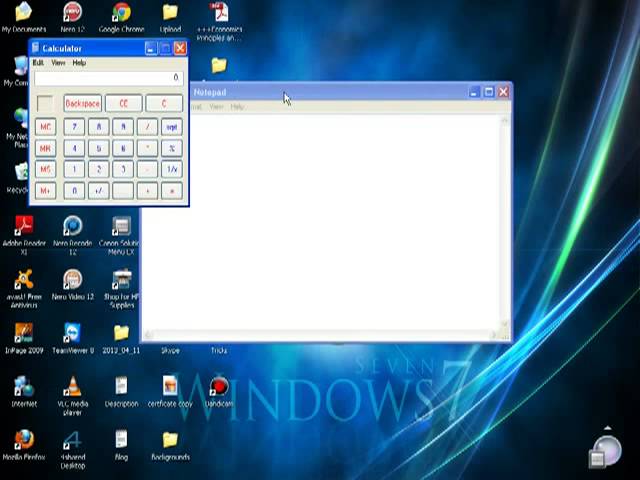
Task: Click the percent button in Calculator
Action: click(x=172, y=149)
